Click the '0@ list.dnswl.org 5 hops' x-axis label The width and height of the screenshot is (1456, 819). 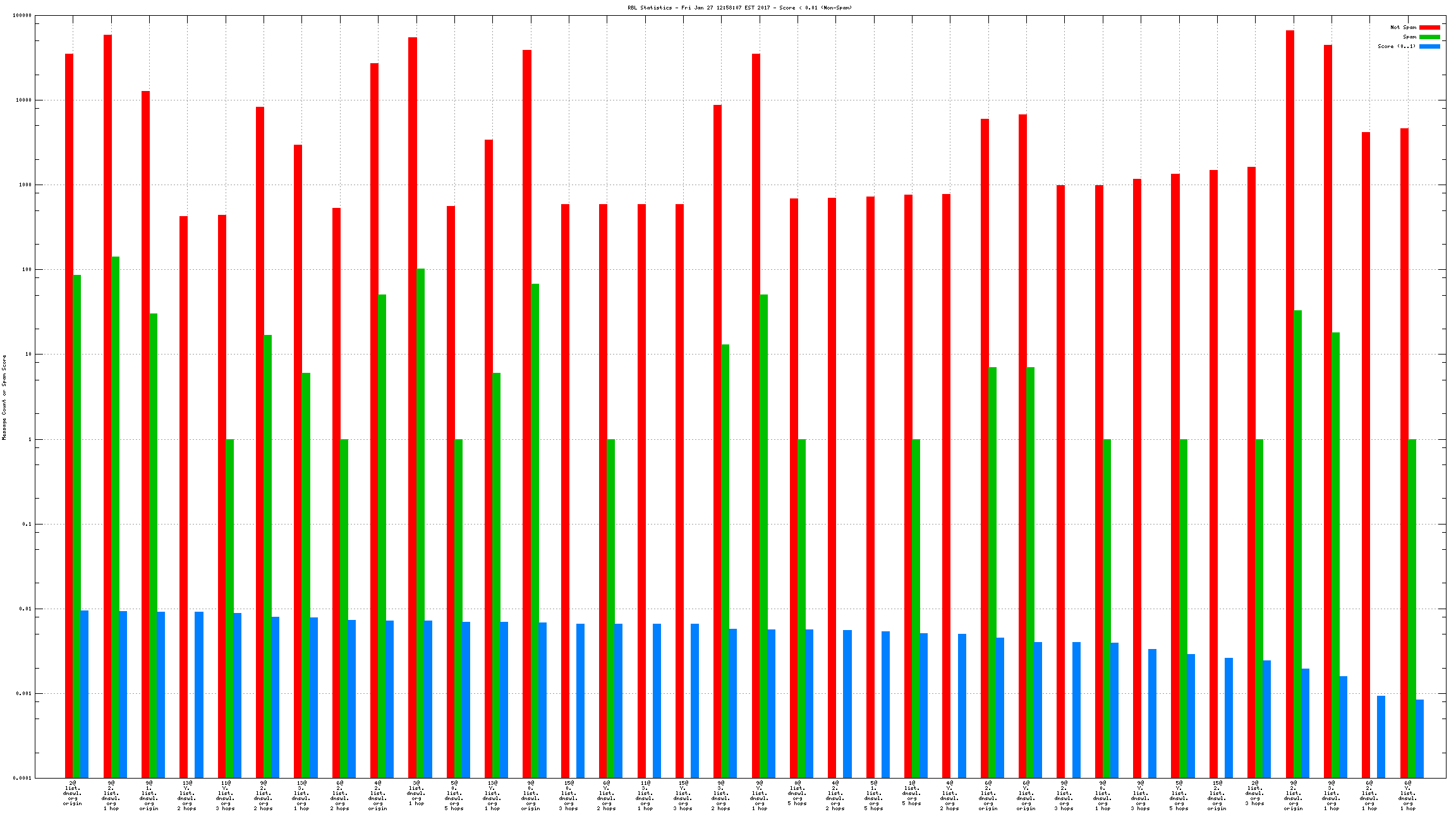tap(798, 793)
